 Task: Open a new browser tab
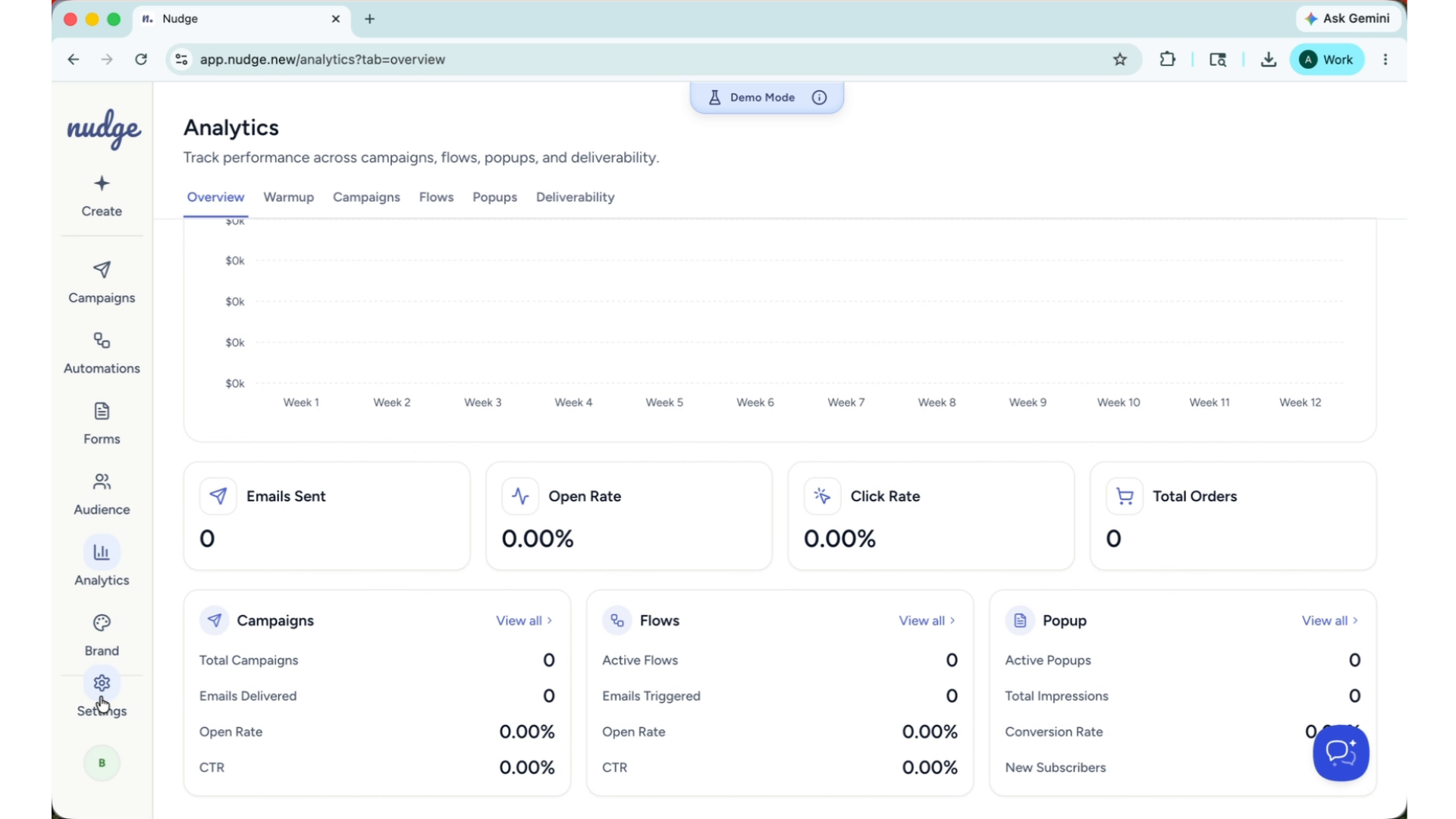pos(370,19)
